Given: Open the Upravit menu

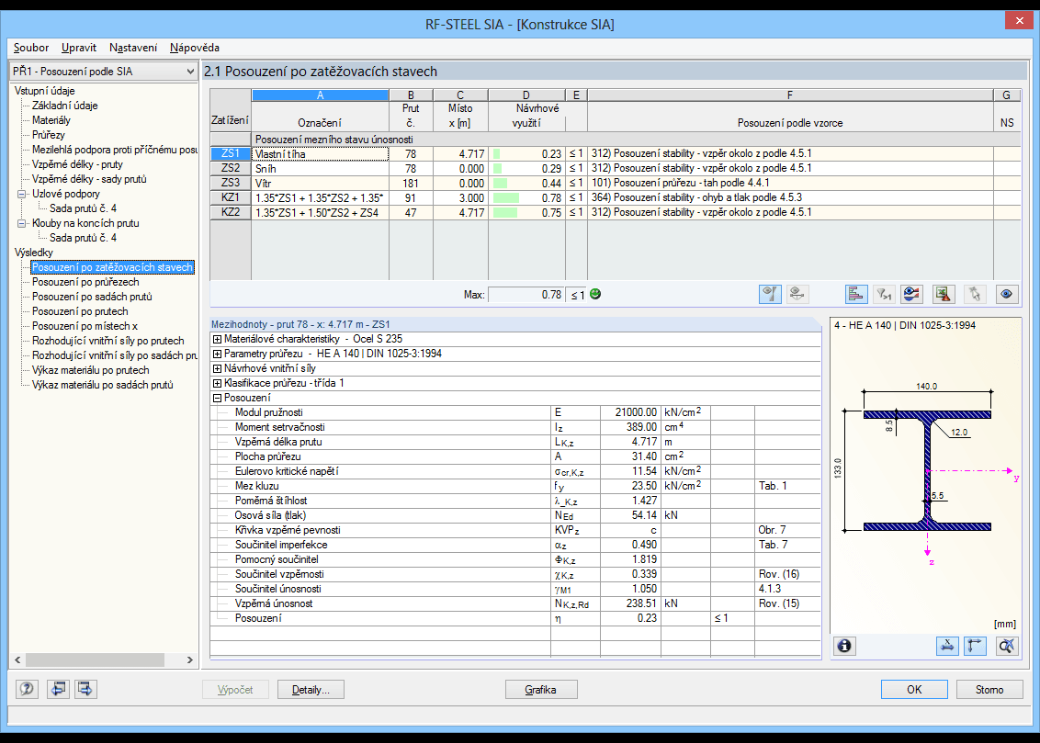Looking at the screenshot, I should click(x=79, y=48).
